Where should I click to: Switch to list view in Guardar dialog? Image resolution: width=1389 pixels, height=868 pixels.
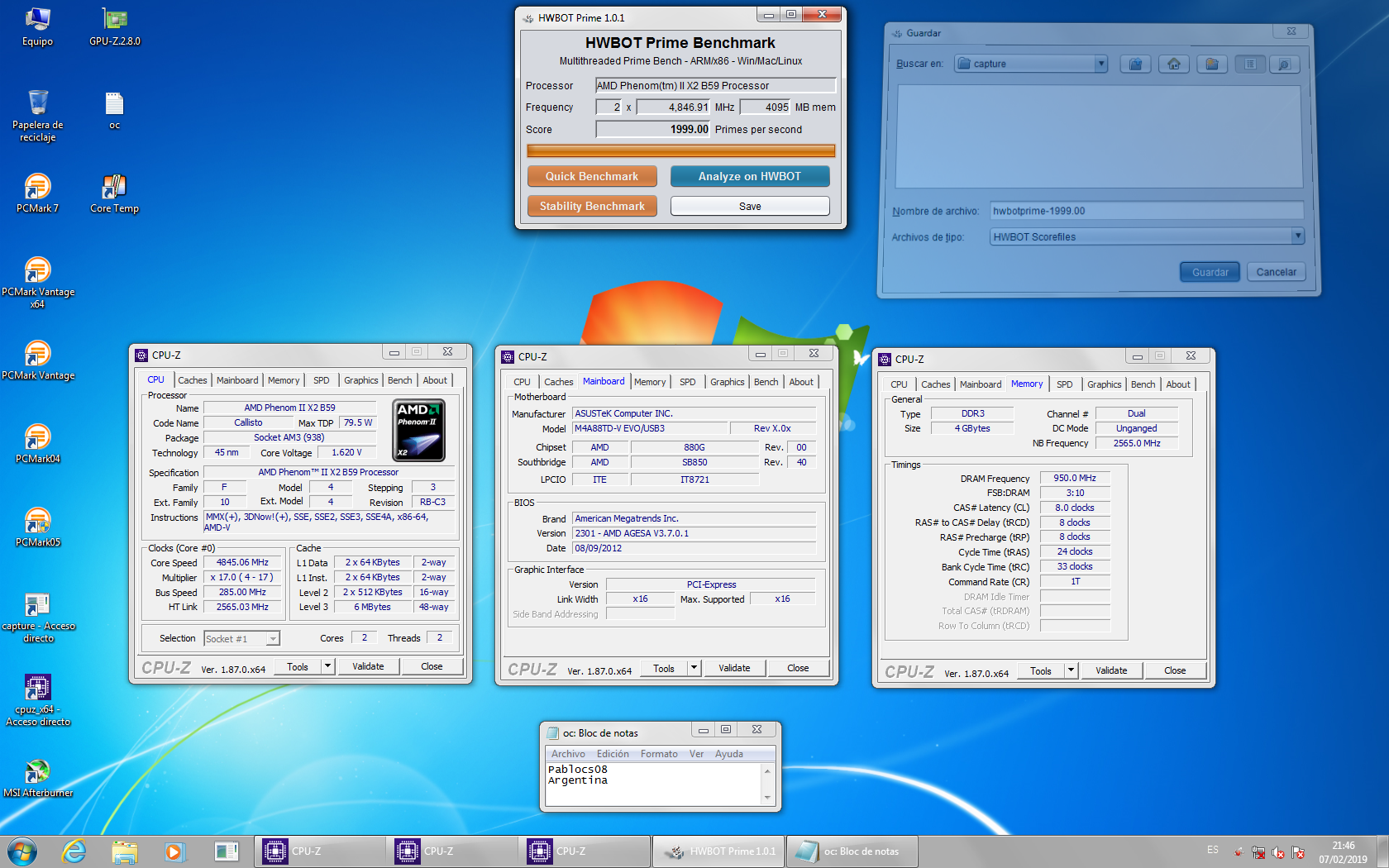1250,64
